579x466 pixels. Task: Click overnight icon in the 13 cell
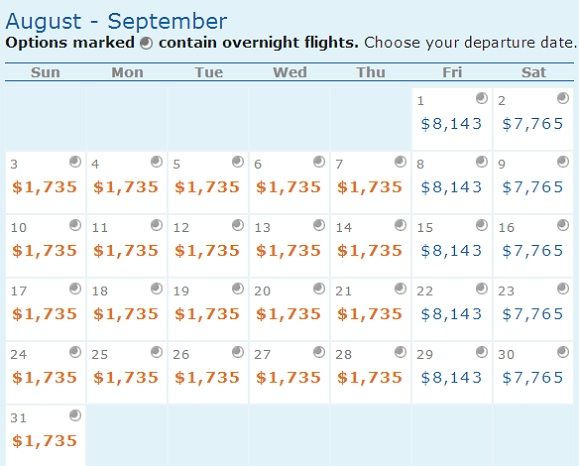pos(319,225)
